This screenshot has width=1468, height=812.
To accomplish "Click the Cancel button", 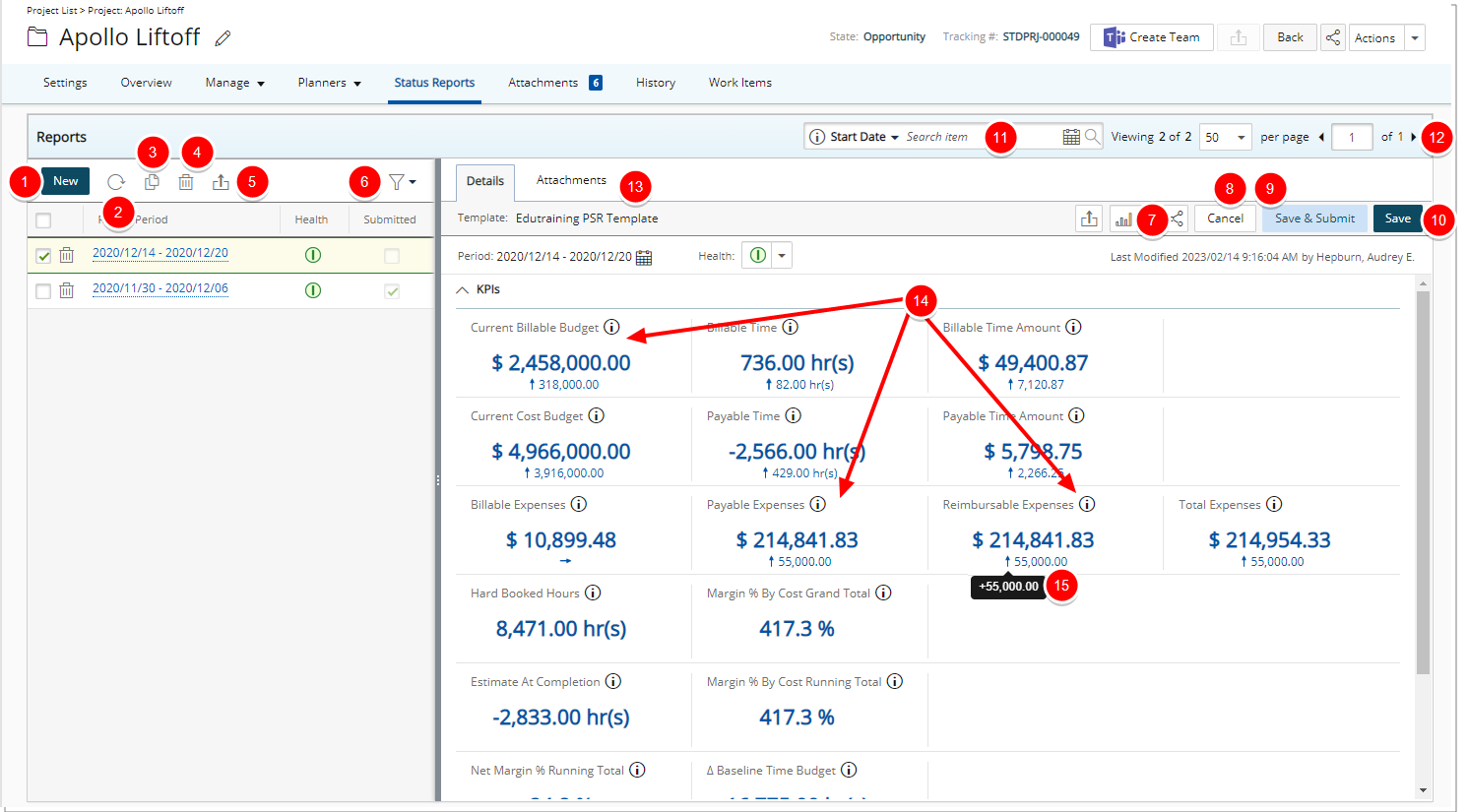I will [x=1225, y=219].
